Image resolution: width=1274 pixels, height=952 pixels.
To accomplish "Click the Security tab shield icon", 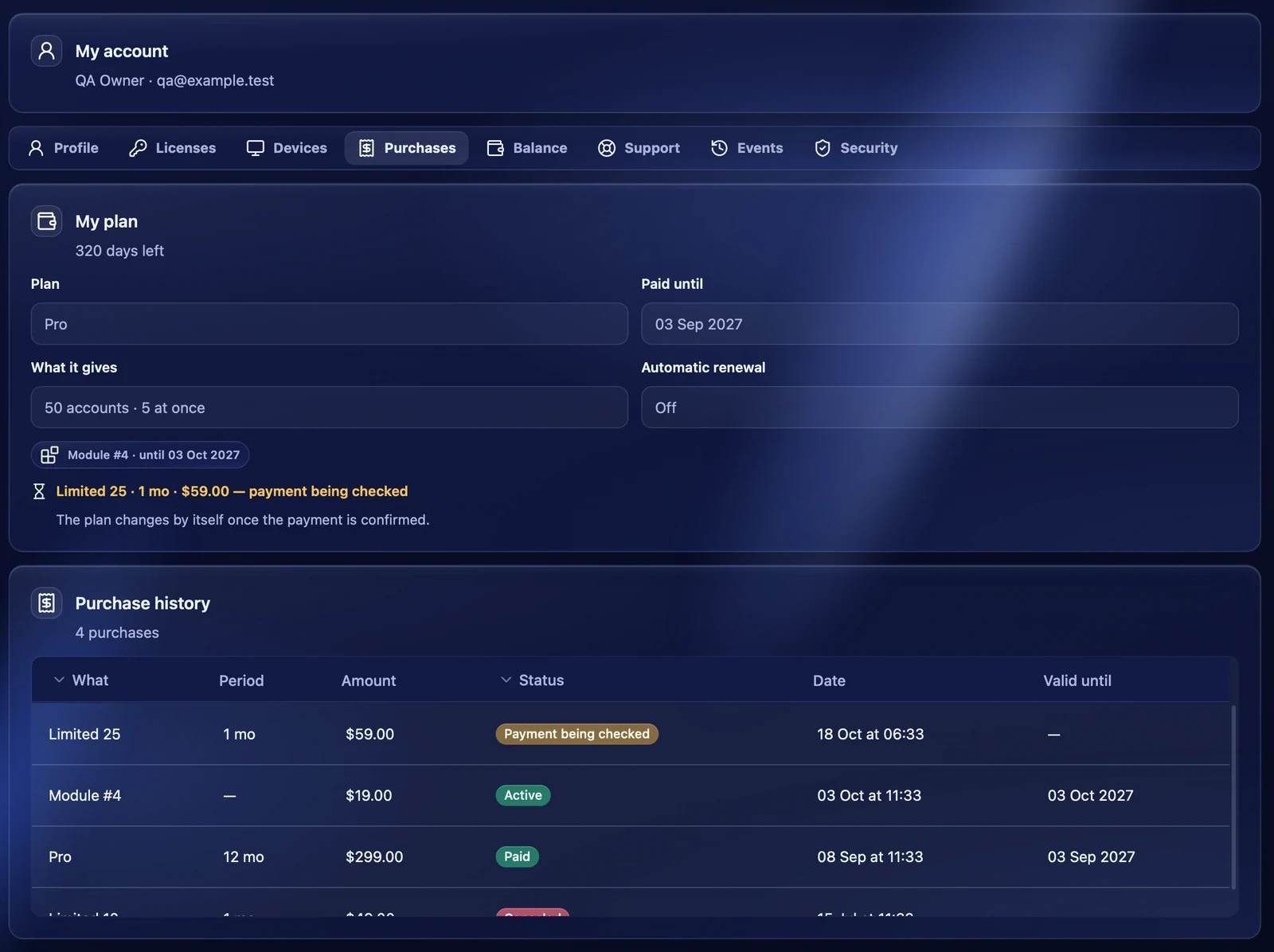I will click(x=823, y=148).
